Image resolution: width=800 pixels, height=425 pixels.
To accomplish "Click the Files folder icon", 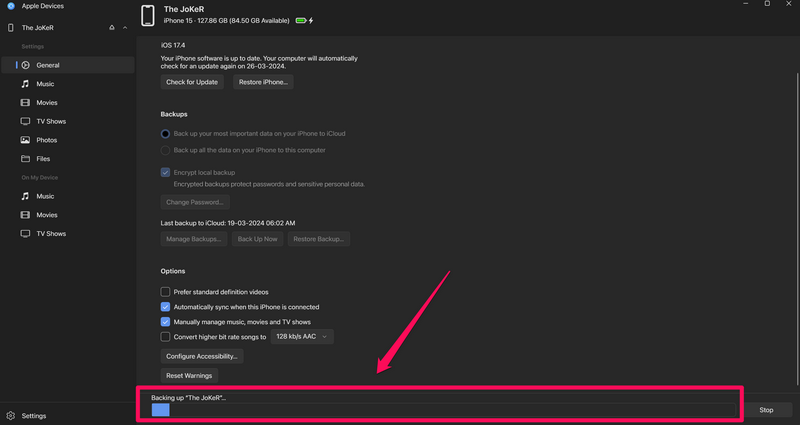I will [x=25, y=159].
